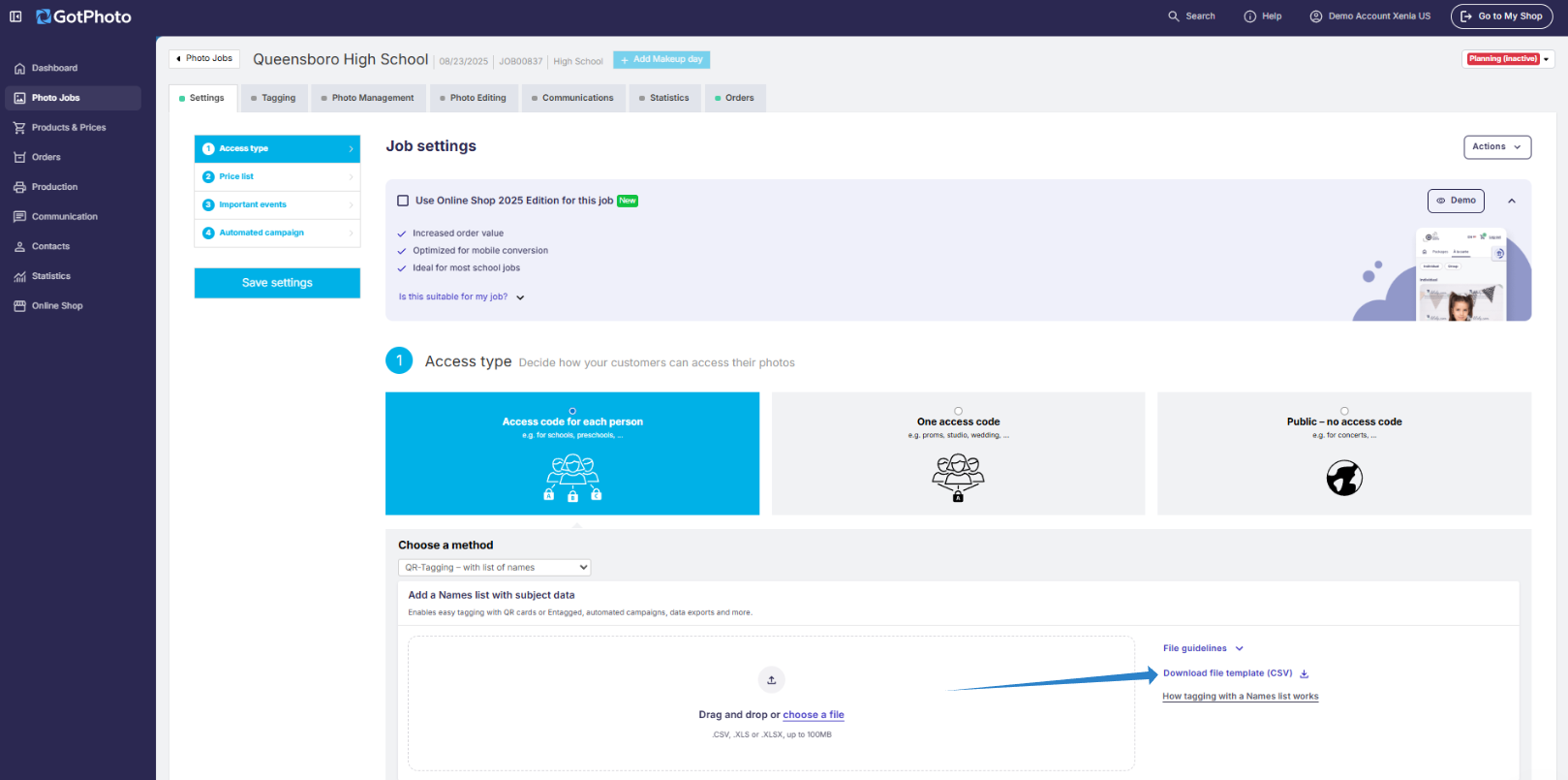Click the group with single lock icon
Screen dimensions: 1568x780
click(958, 479)
